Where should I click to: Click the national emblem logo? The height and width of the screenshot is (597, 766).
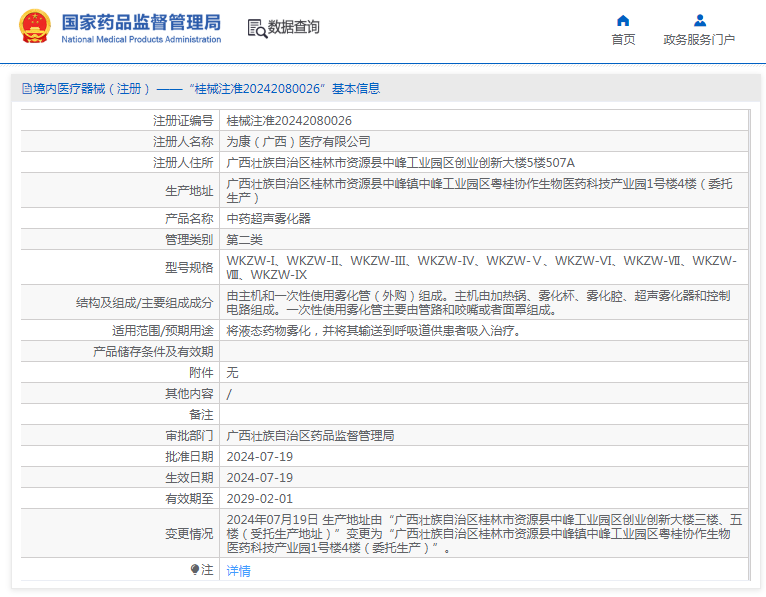pos(35,27)
